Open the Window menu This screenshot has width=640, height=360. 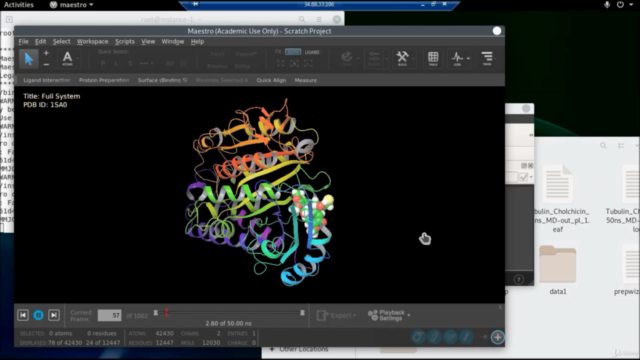pyautogui.click(x=173, y=42)
